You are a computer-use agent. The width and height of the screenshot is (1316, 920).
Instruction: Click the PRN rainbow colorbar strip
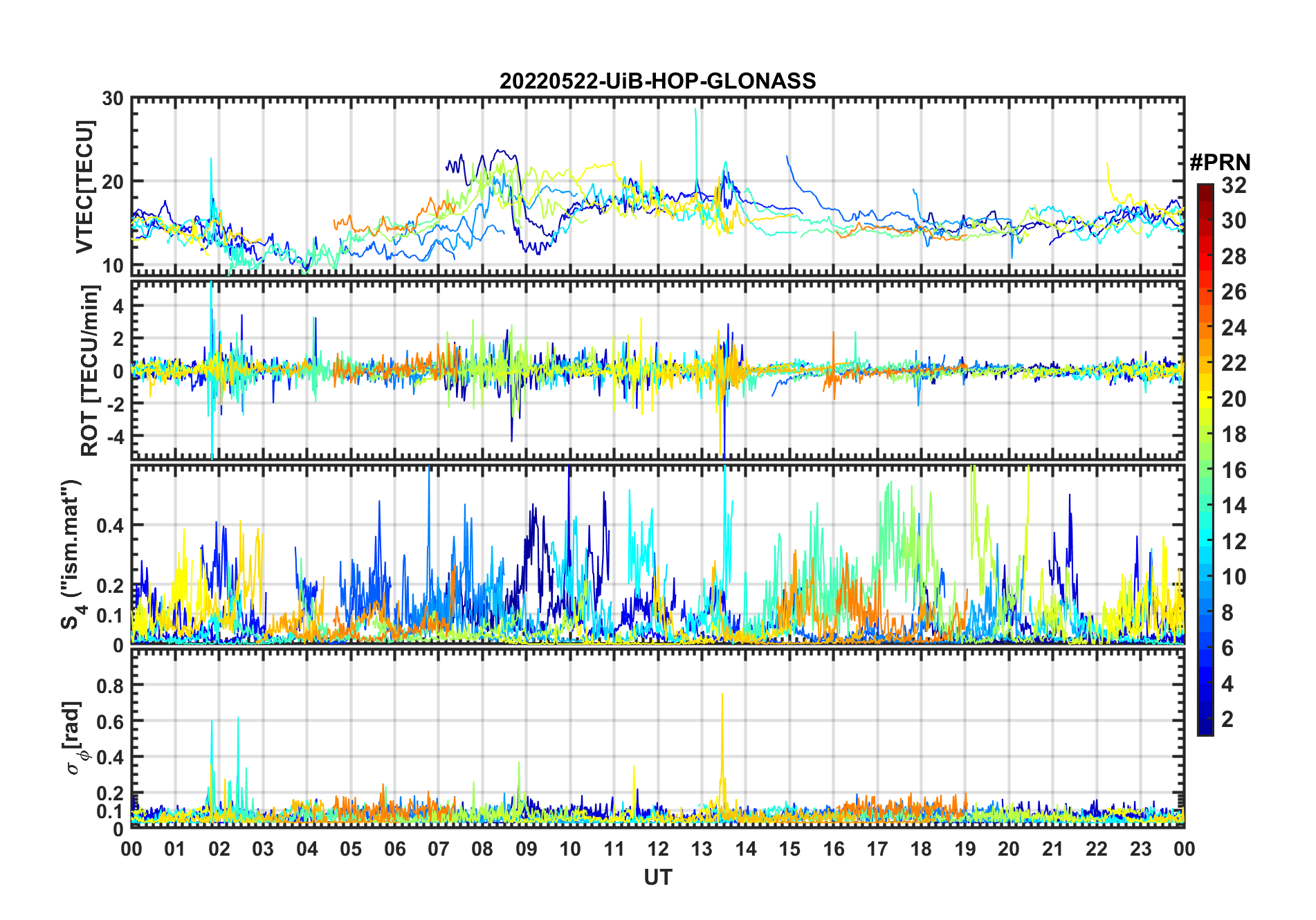point(1205,459)
